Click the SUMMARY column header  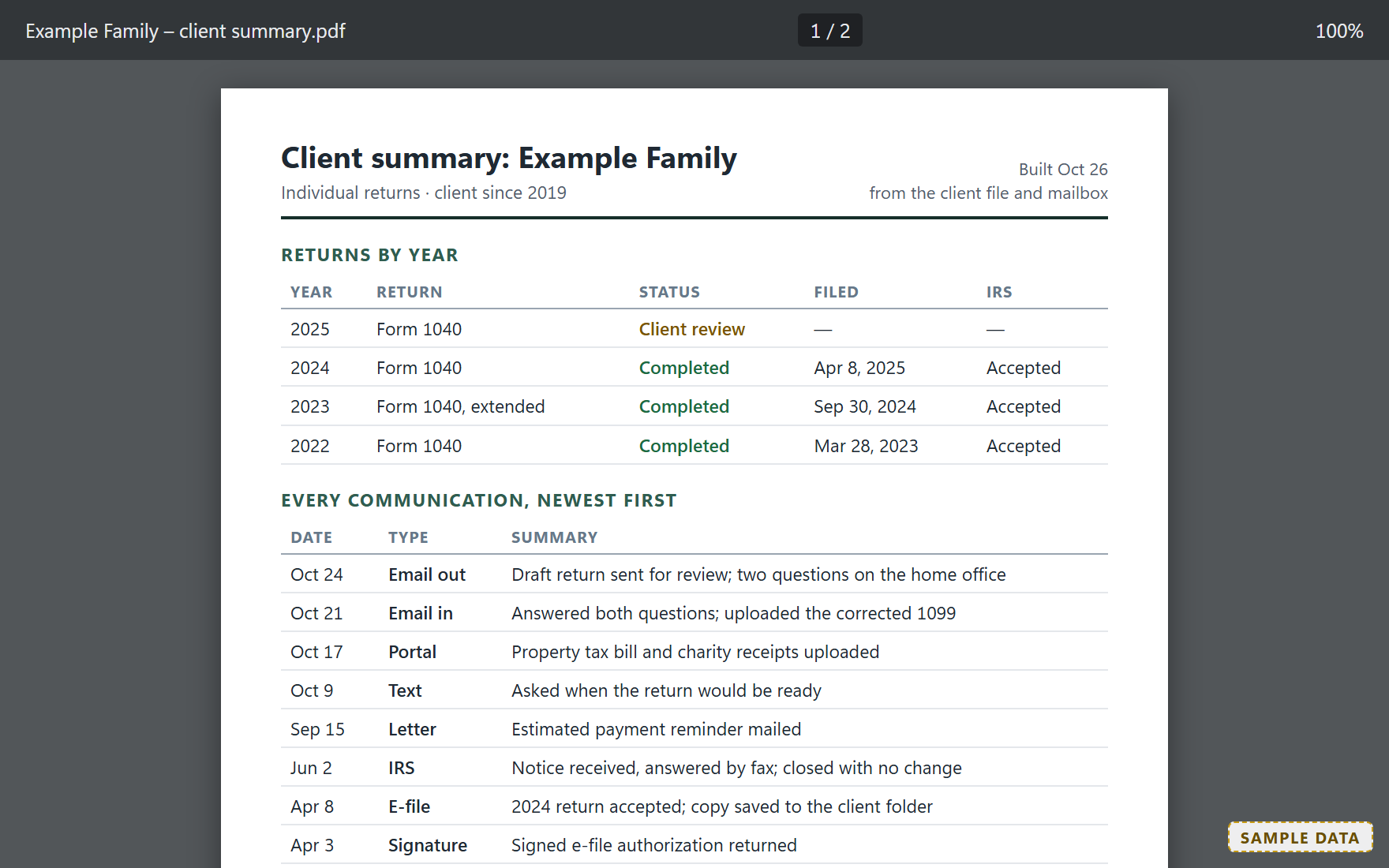click(x=554, y=537)
